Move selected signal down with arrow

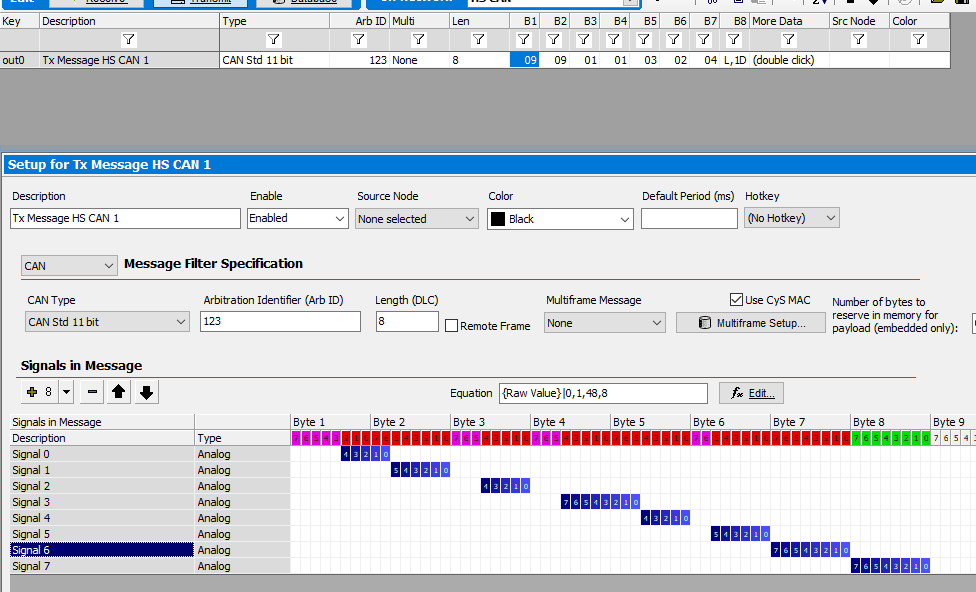pyautogui.click(x=146, y=392)
